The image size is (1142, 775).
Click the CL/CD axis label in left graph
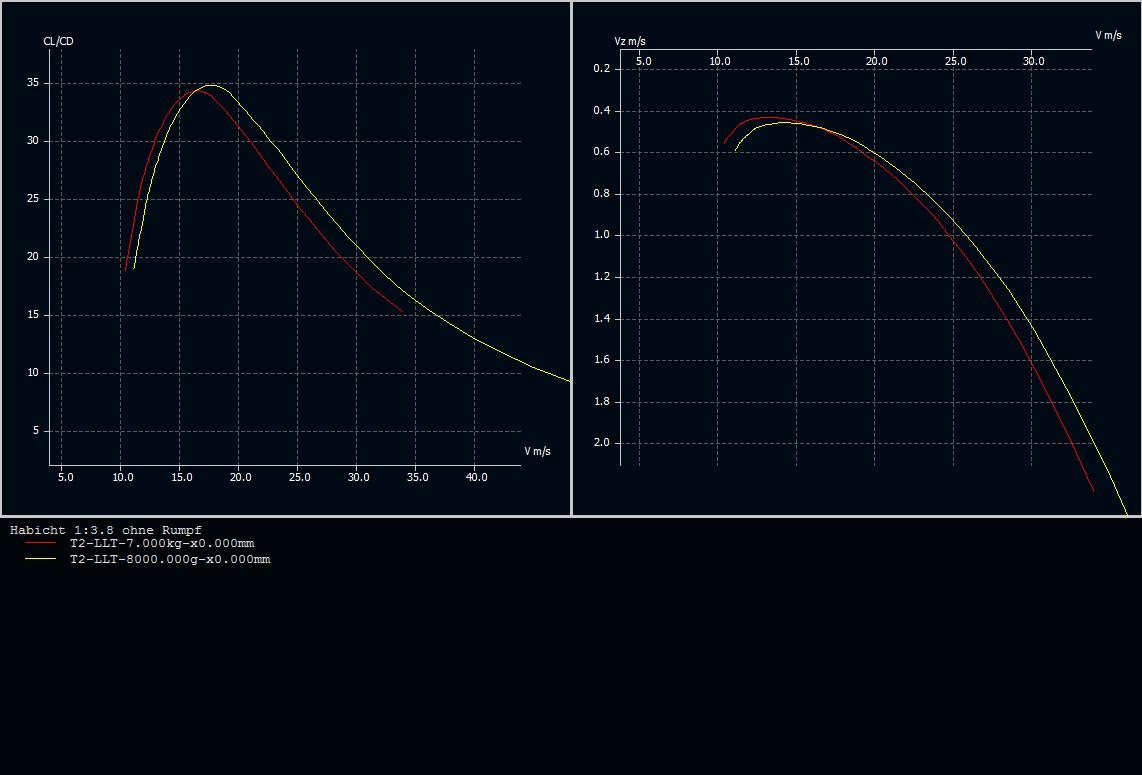coord(58,41)
